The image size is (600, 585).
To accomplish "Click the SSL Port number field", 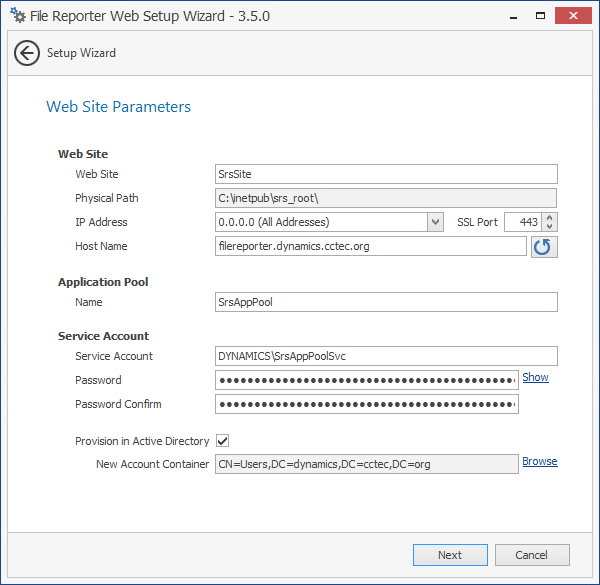I will tap(524, 222).
